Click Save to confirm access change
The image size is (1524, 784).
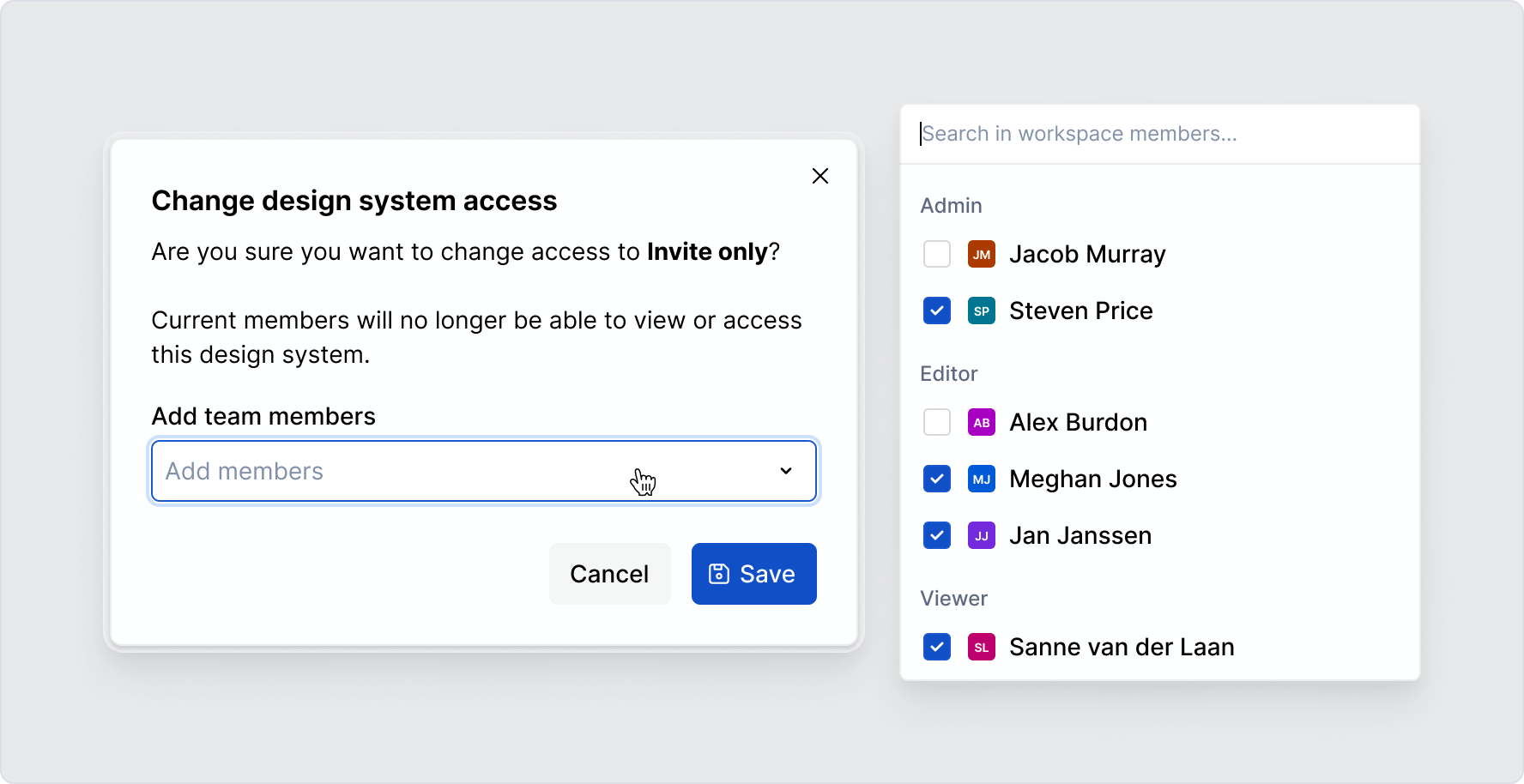tap(753, 574)
